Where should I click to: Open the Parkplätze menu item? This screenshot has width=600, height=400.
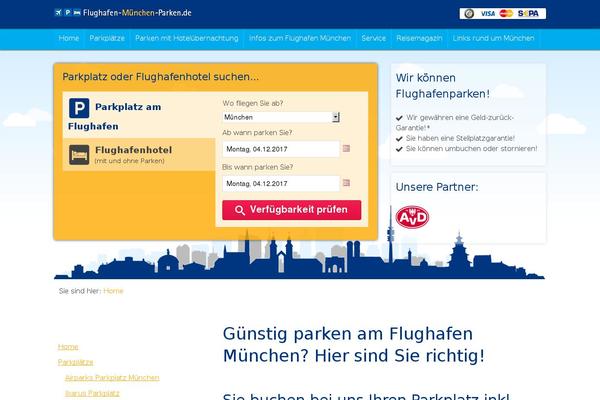pyautogui.click(x=107, y=38)
